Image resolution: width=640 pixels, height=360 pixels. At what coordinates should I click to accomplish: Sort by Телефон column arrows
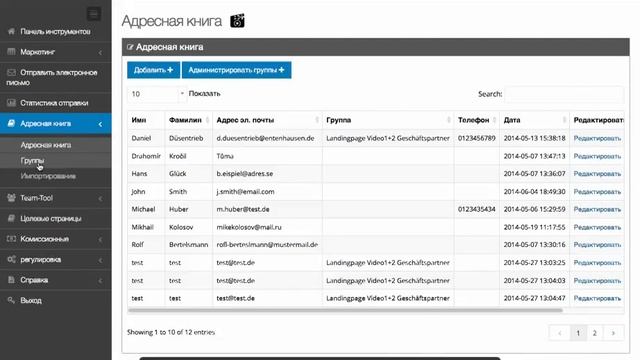[x=495, y=120]
